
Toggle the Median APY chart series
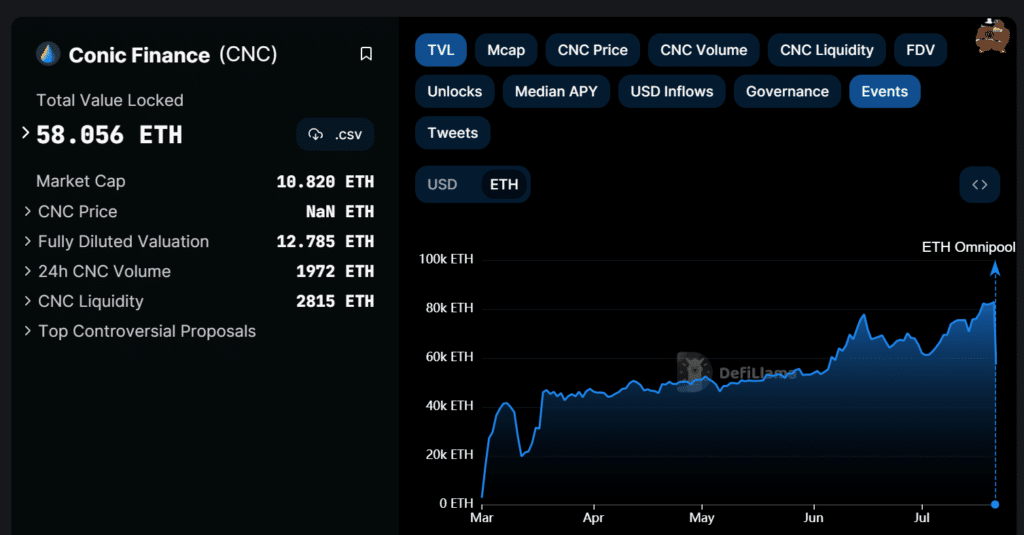556,91
